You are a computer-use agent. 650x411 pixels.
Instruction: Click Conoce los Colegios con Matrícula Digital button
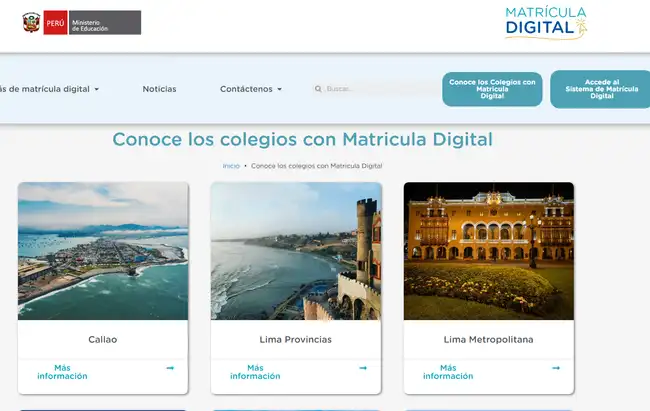coord(492,89)
